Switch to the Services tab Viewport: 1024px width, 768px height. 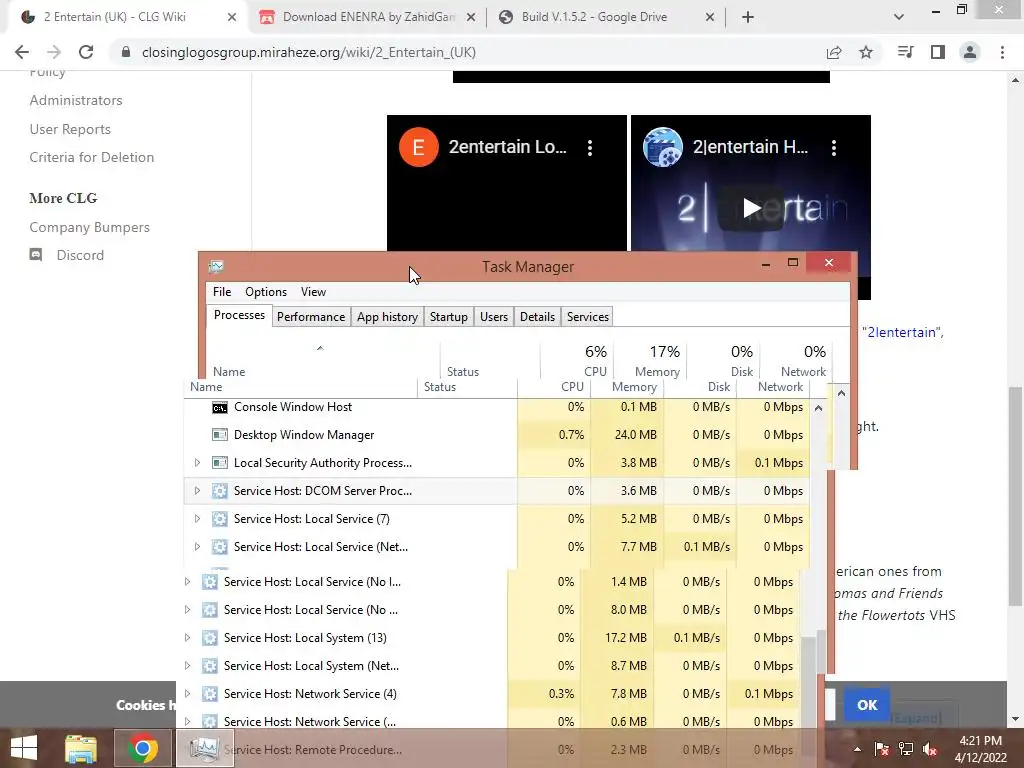[588, 317]
